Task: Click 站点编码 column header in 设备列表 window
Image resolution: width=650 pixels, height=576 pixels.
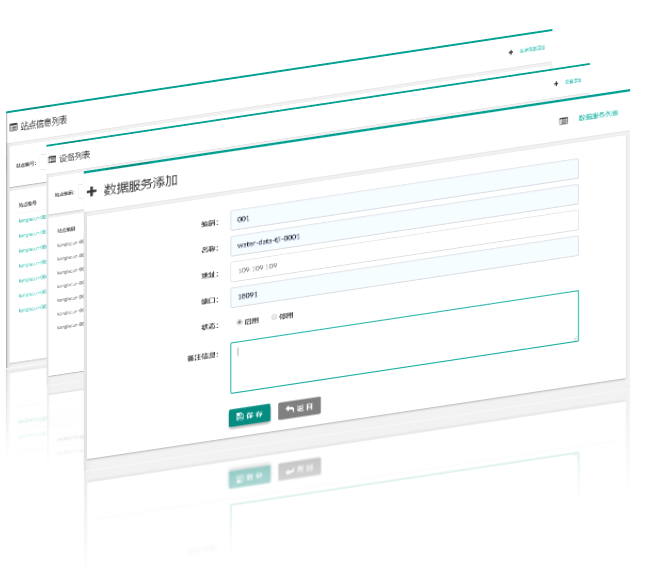Action: (x=66, y=229)
